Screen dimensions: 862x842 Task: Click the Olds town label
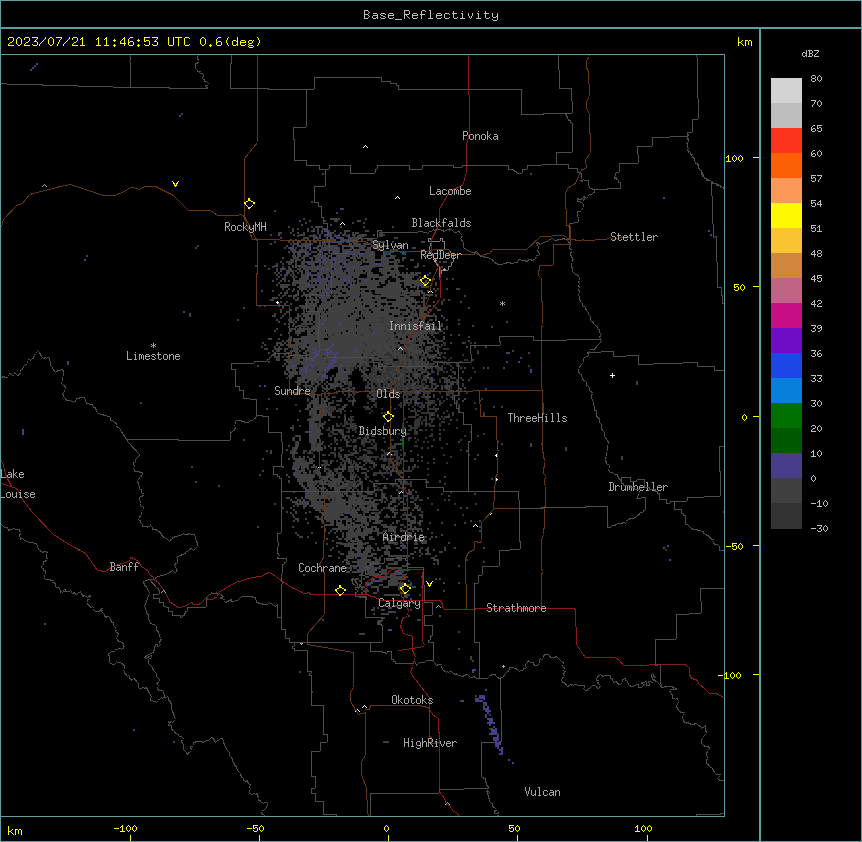388,394
